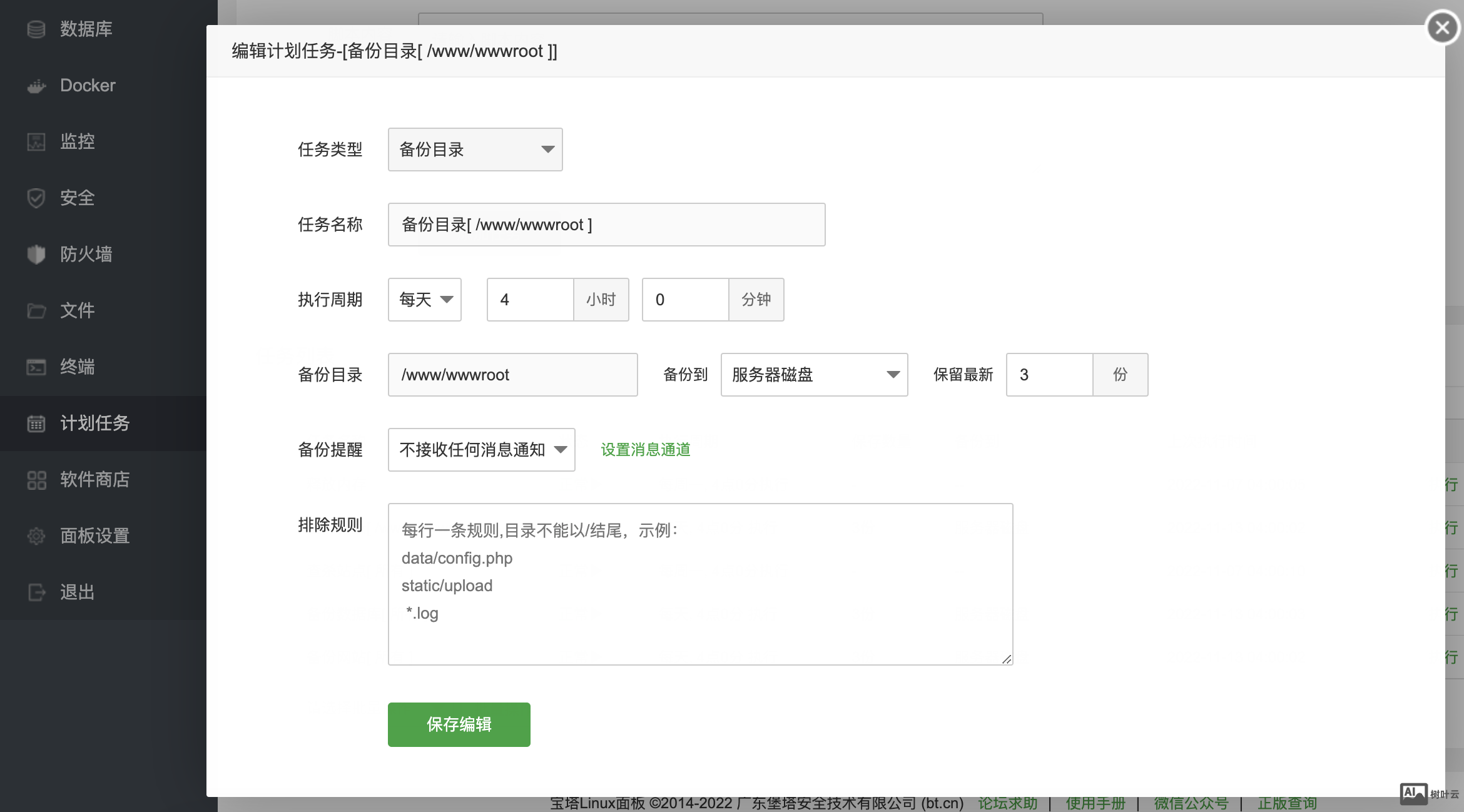Click the firewall shield icon

tap(36, 255)
